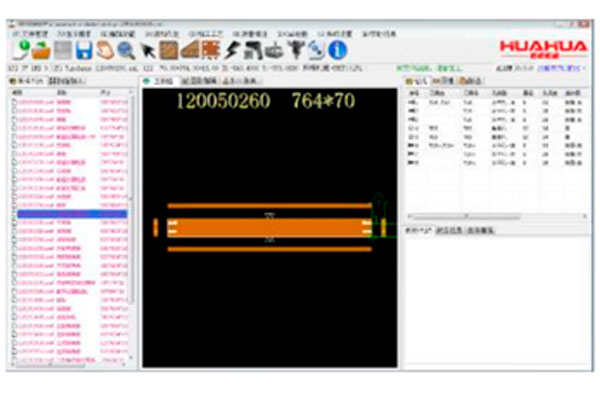The height and width of the screenshot is (400, 600).
Task: Click the orange panel with holes icon
Action: pyautogui.click(x=210, y=51)
